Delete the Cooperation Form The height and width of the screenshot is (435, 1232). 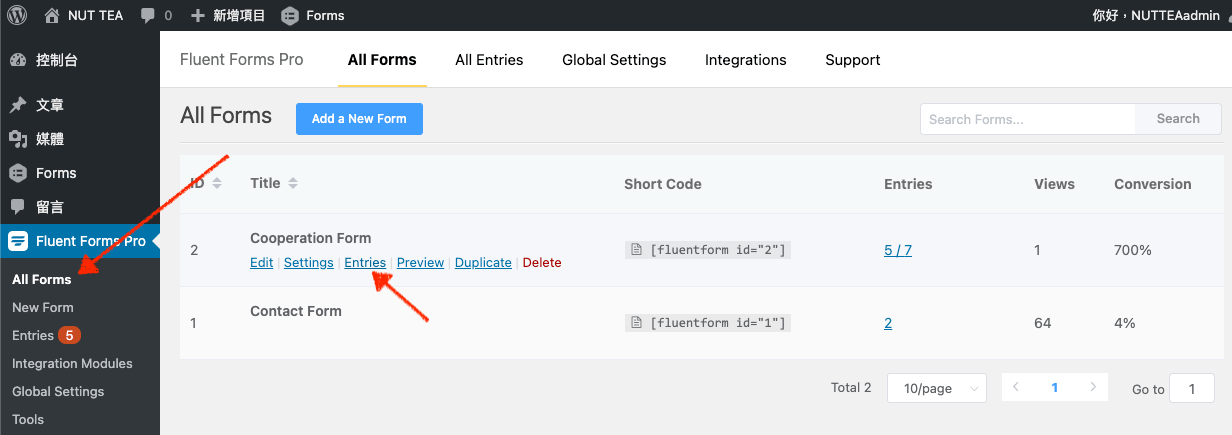542,263
